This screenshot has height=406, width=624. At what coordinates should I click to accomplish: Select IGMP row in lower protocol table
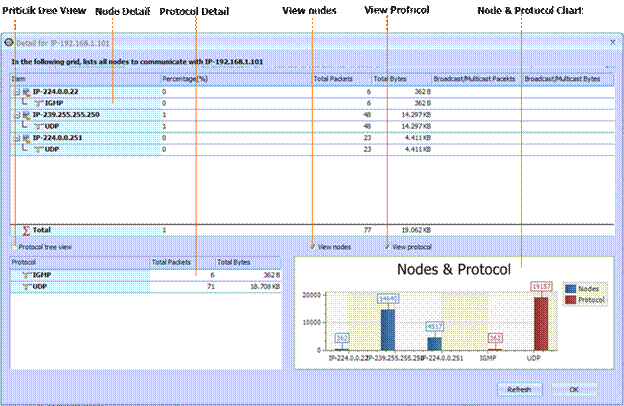(146, 275)
